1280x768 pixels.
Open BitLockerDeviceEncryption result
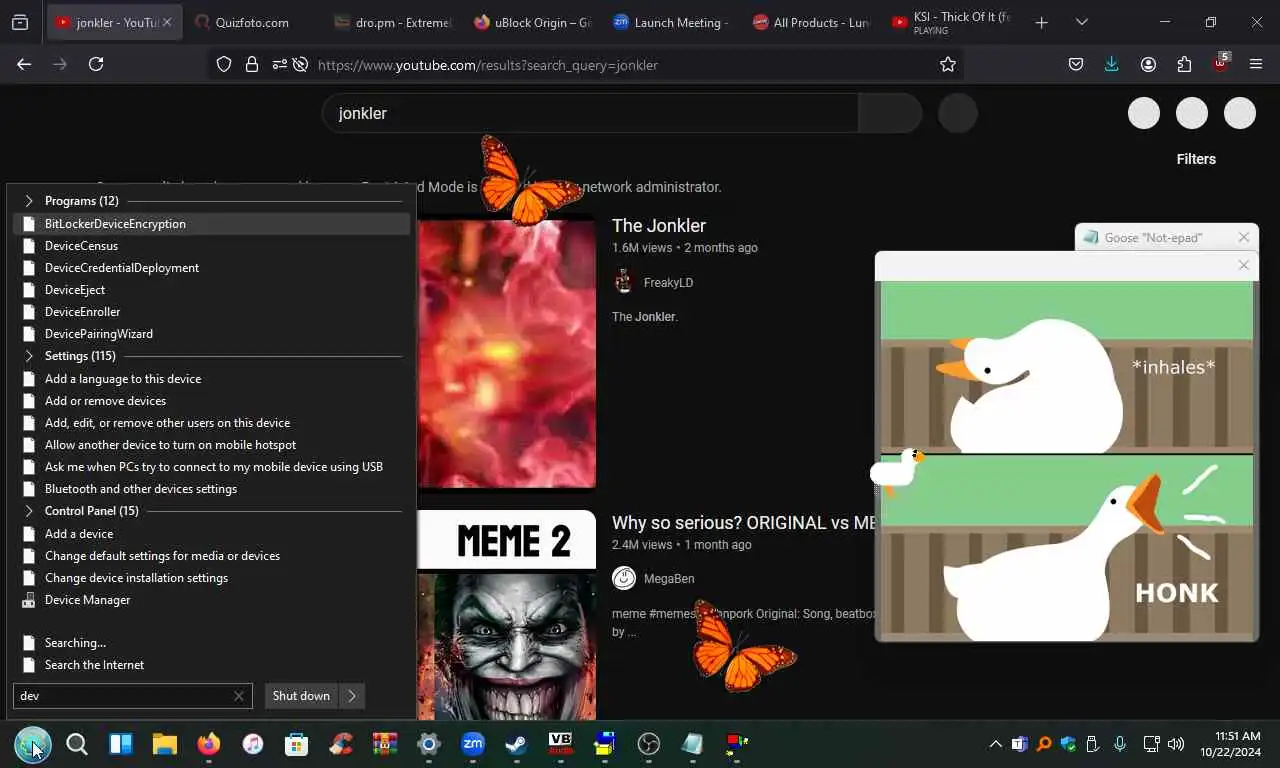click(212, 224)
